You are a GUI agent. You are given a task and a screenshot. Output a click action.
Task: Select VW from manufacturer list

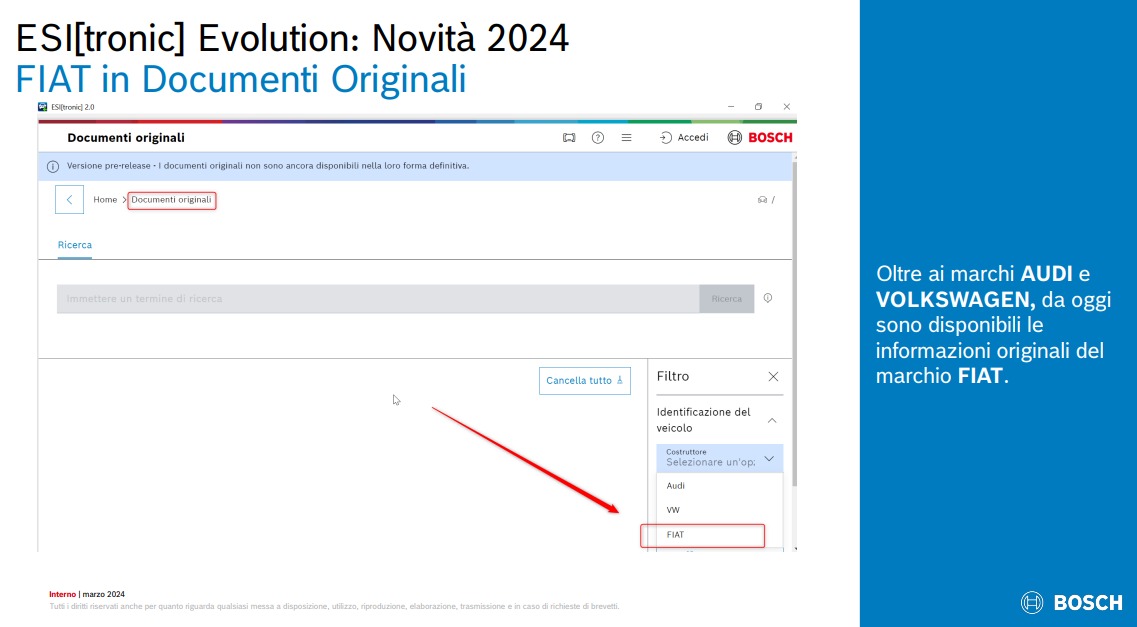coord(720,510)
